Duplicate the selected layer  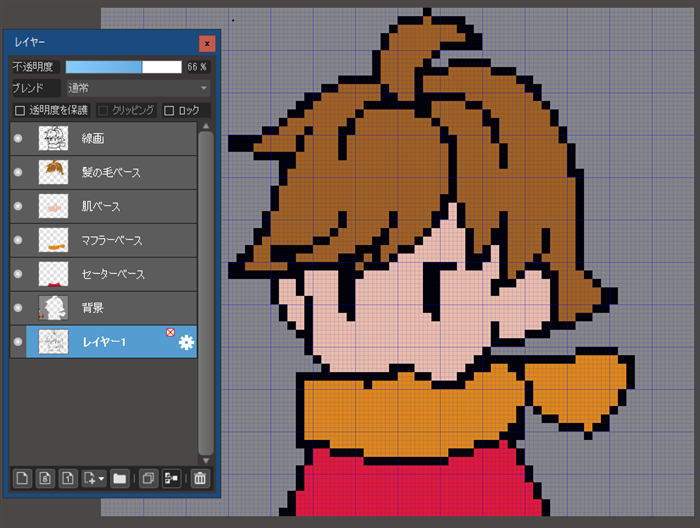[x=148, y=478]
